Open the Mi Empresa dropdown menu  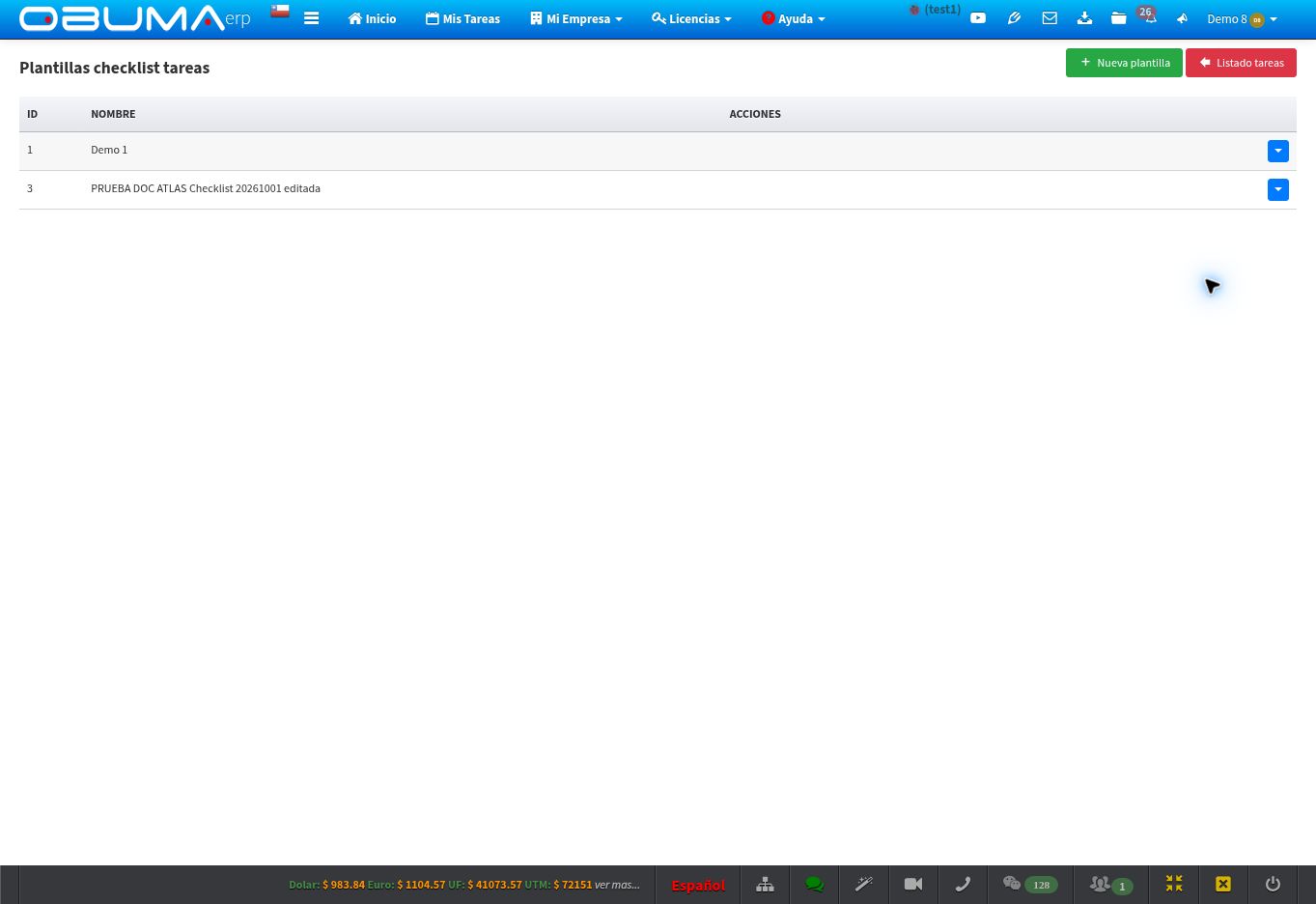[x=576, y=19]
